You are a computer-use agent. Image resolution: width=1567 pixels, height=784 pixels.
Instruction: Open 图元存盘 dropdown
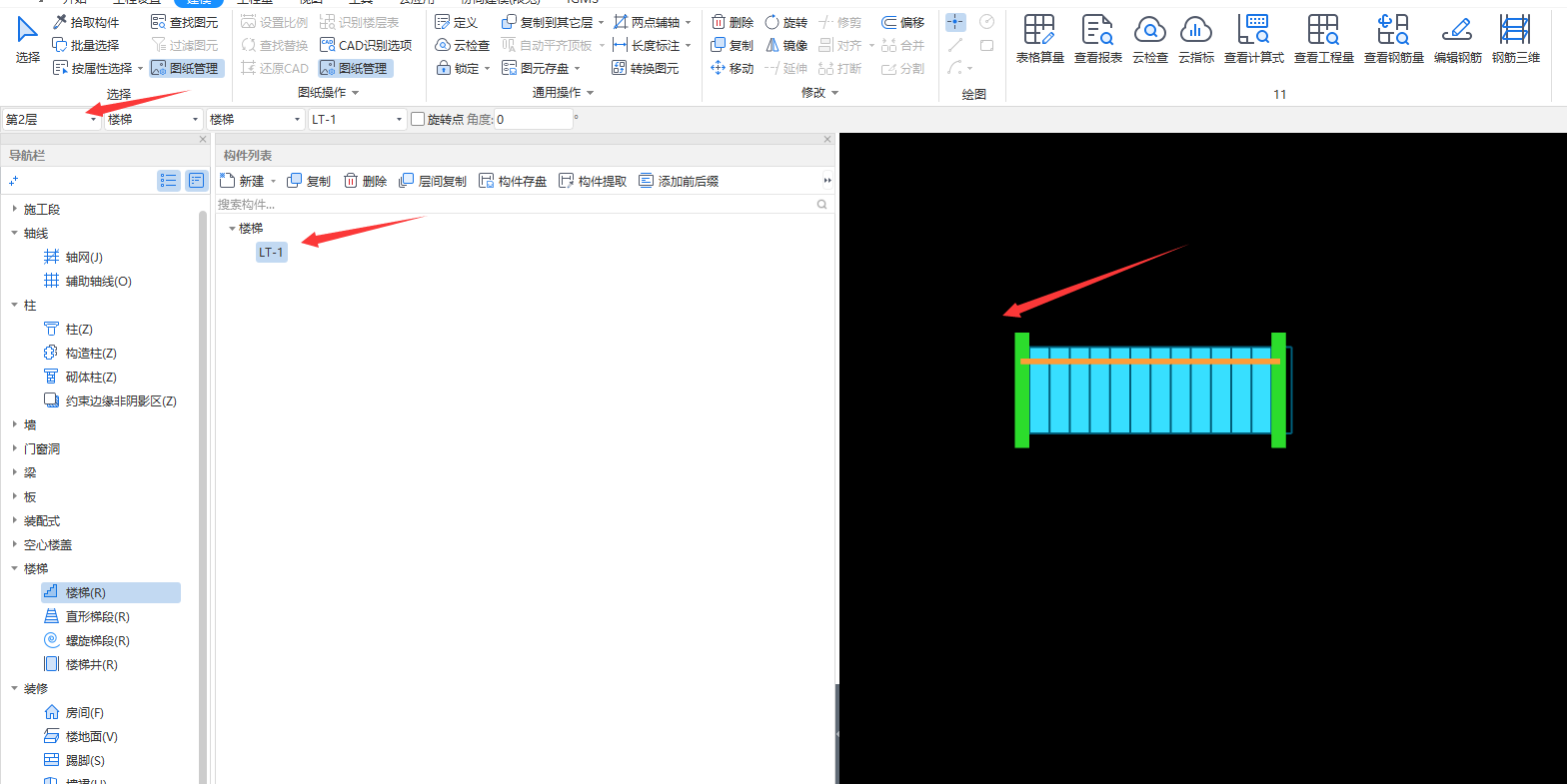(577, 69)
